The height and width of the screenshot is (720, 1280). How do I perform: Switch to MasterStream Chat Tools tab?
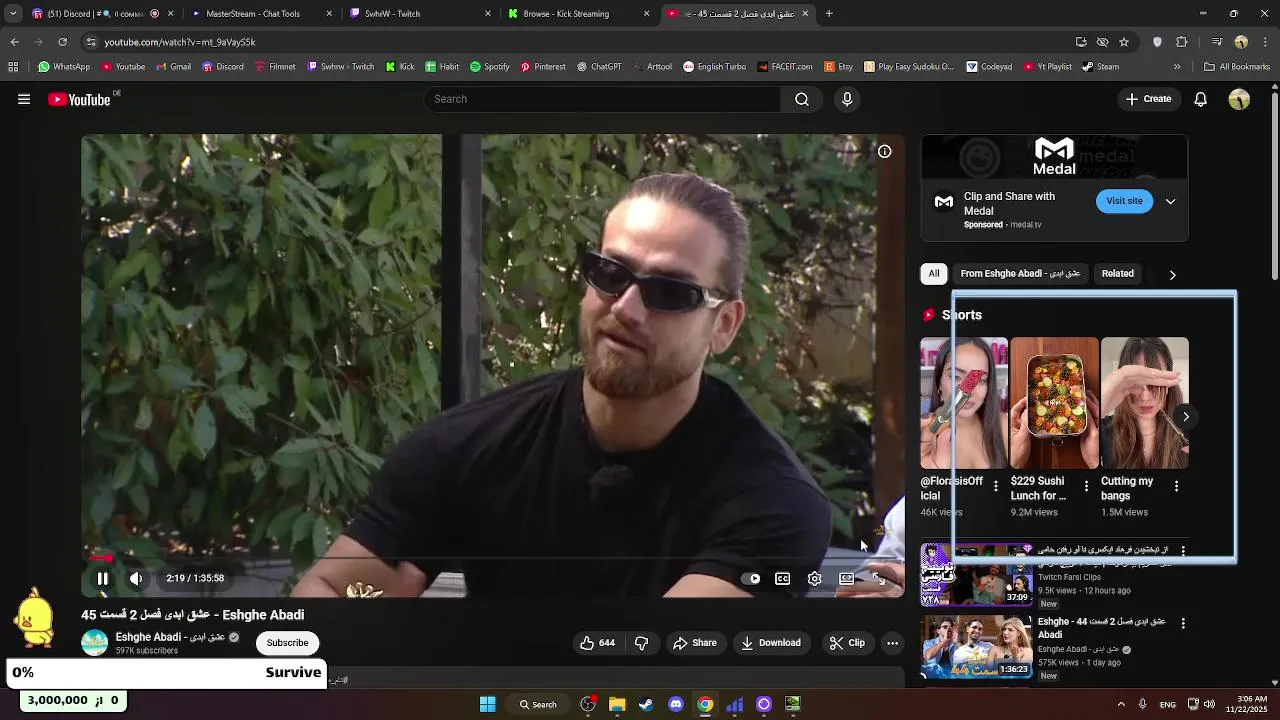tap(262, 14)
